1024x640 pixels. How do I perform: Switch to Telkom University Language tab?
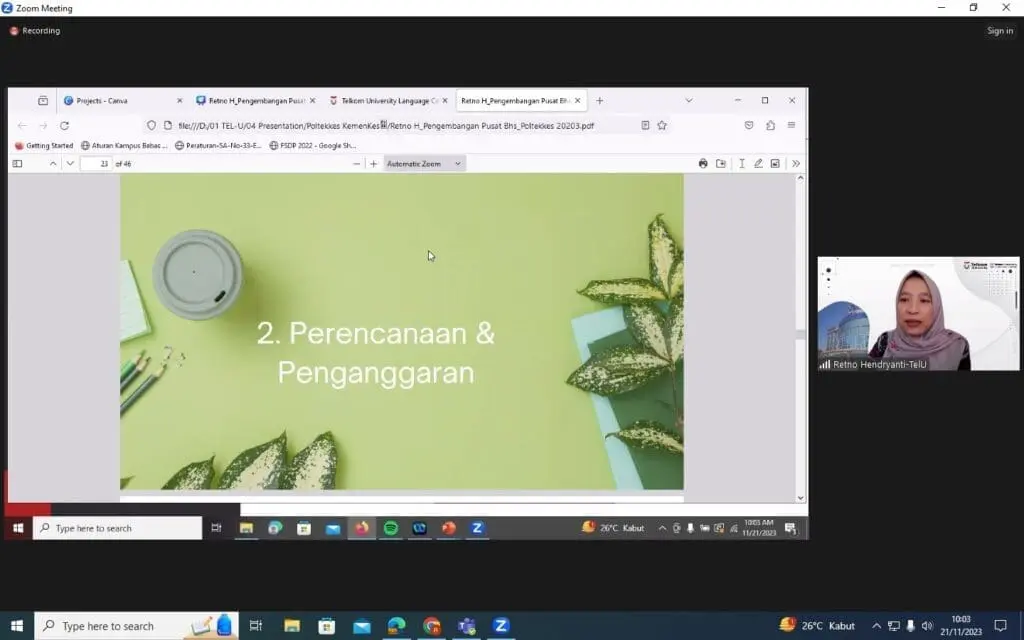(385, 101)
